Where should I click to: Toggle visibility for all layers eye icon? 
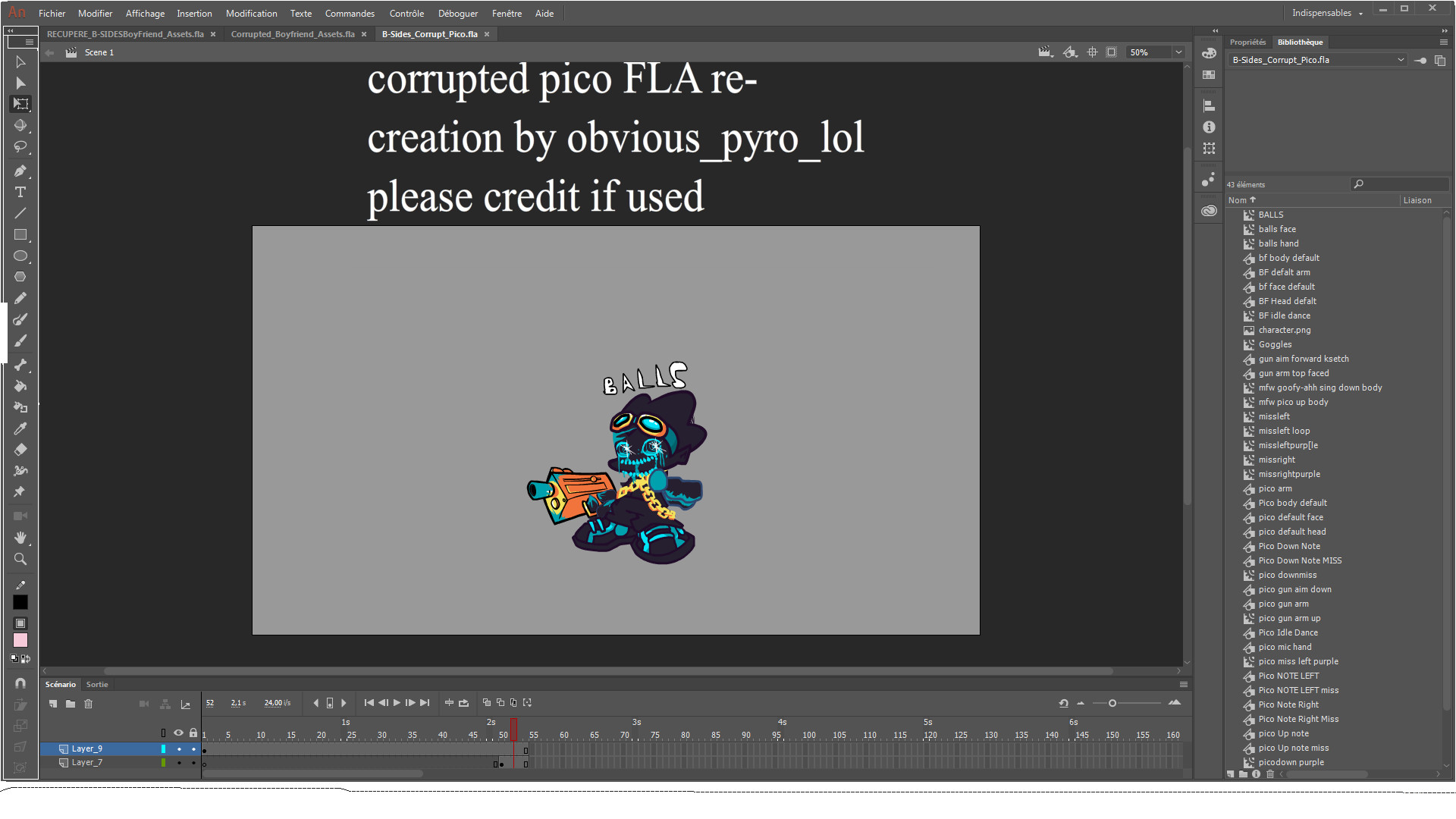178,733
